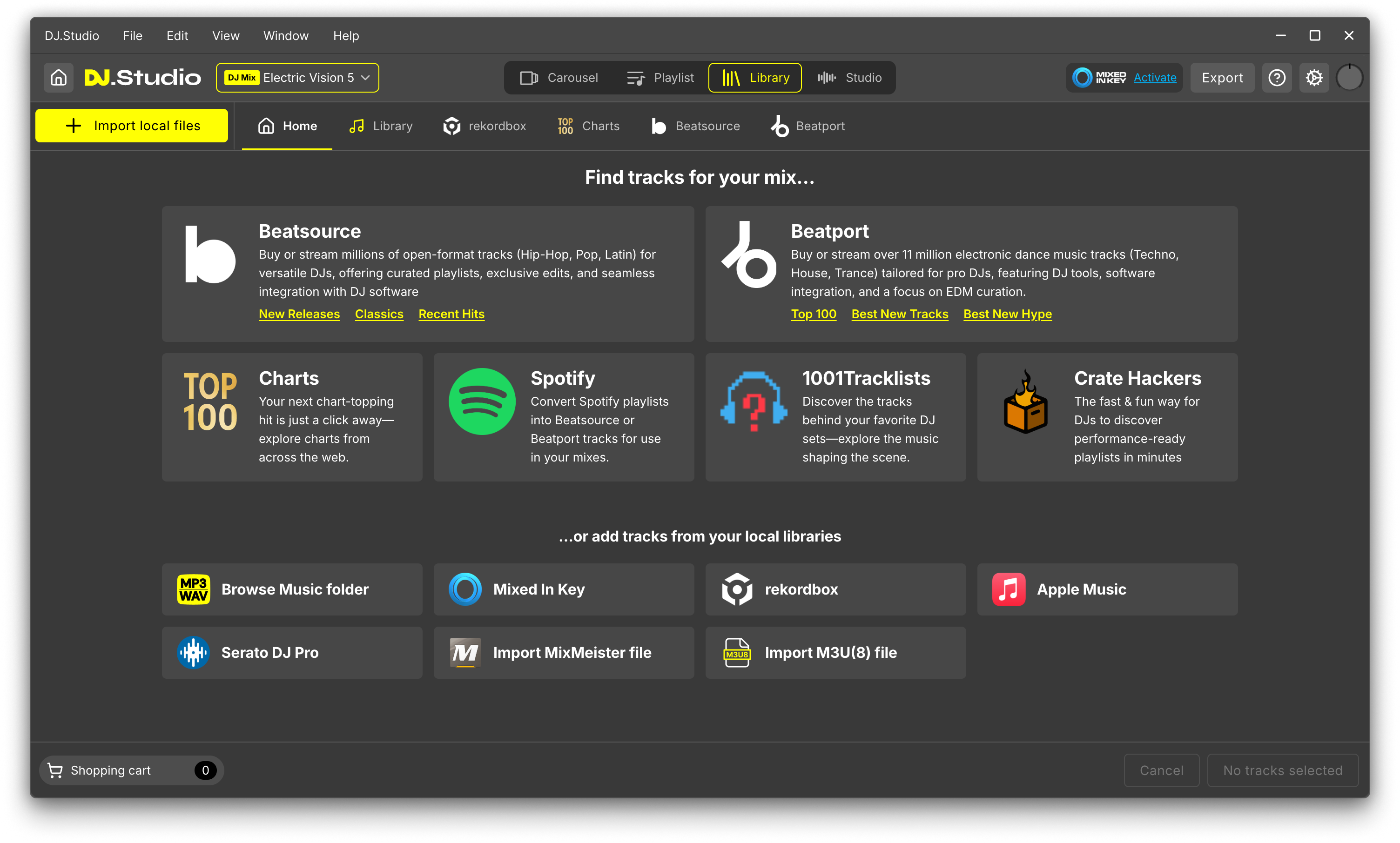
Task: Open the Mixed In Key importer
Action: click(563, 589)
